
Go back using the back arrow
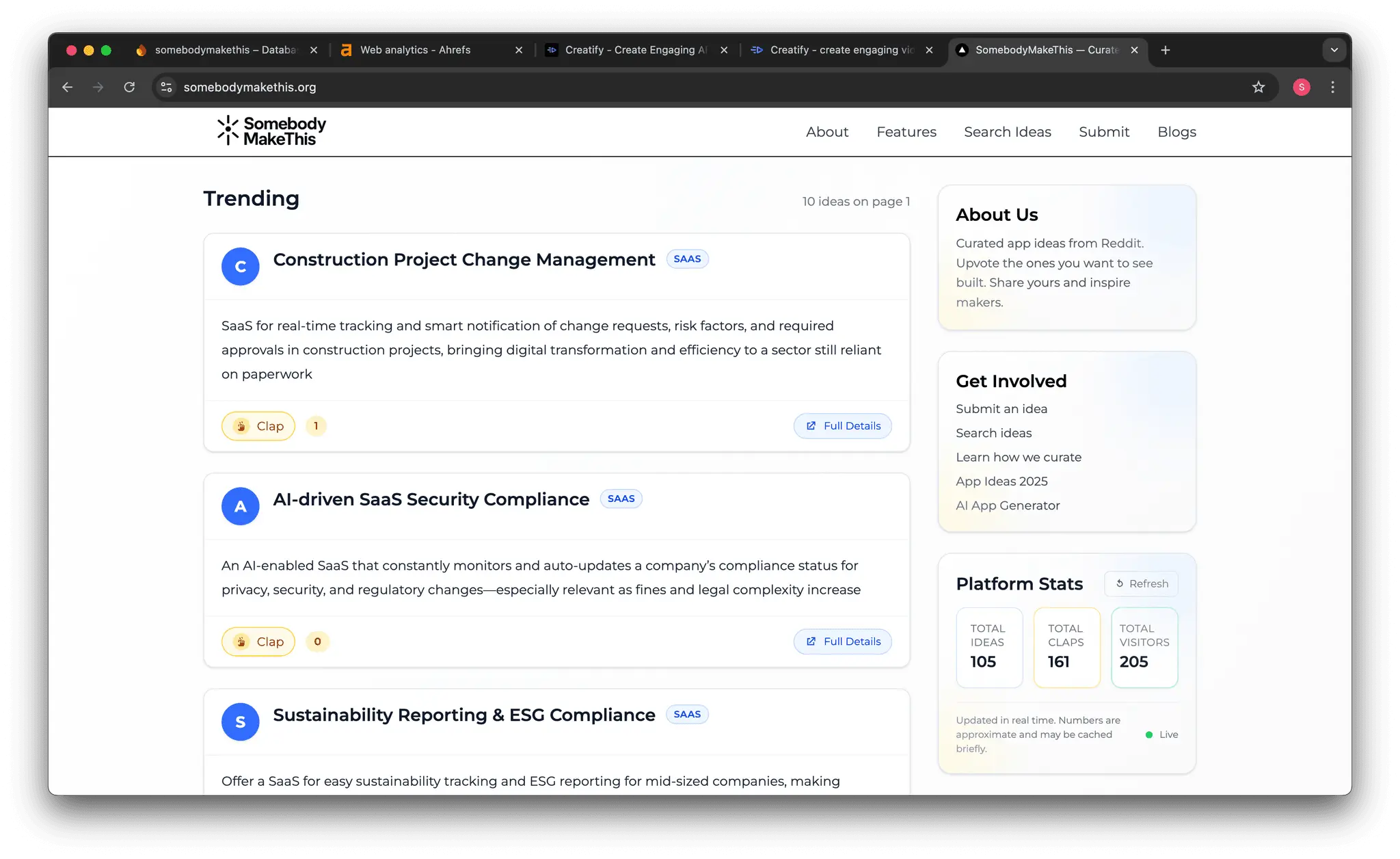67,87
